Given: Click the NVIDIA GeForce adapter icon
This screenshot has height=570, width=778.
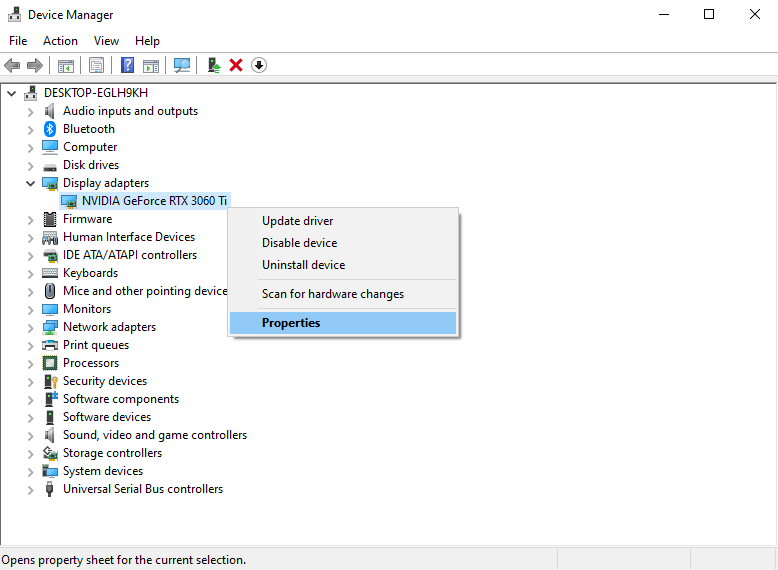Looking at the screenshot, I should click(69, 201).
